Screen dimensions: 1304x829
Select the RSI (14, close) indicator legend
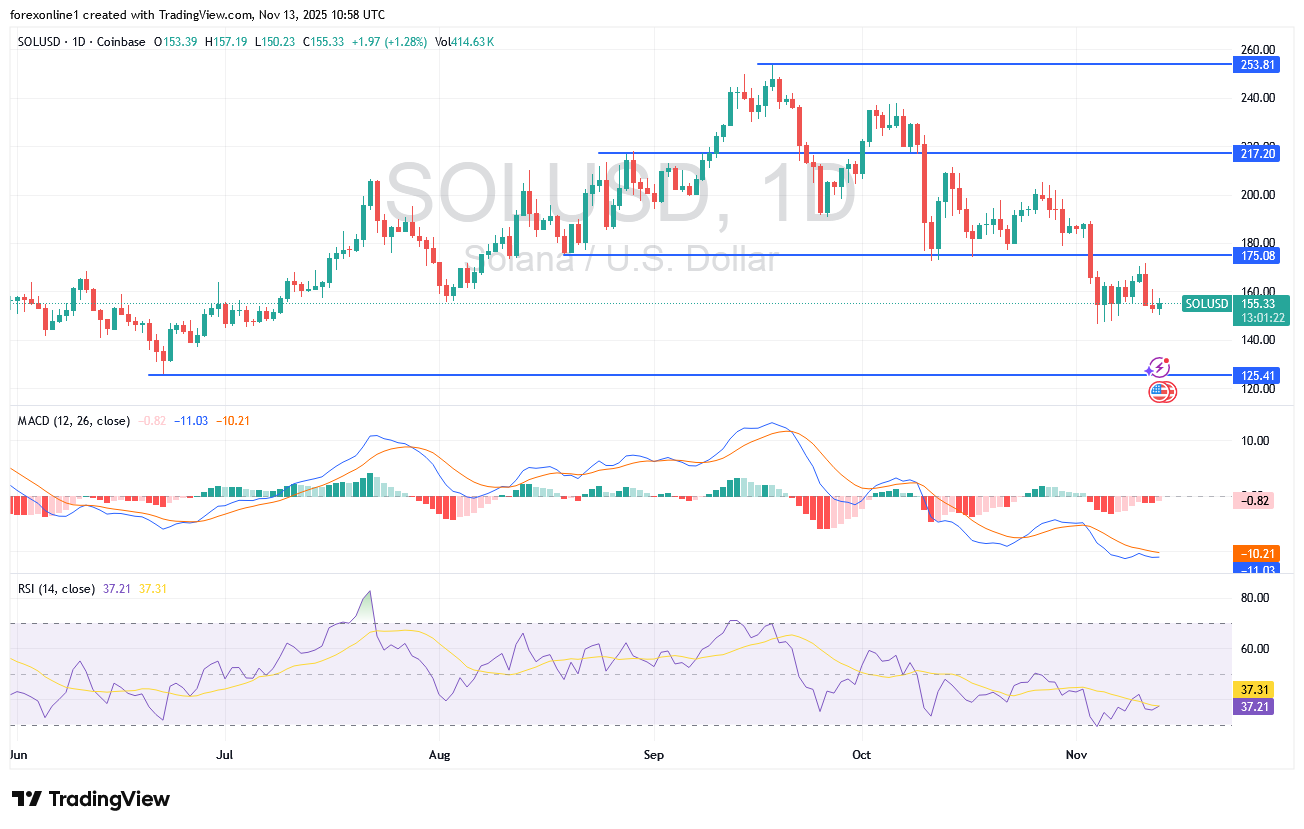coord(57,589)
